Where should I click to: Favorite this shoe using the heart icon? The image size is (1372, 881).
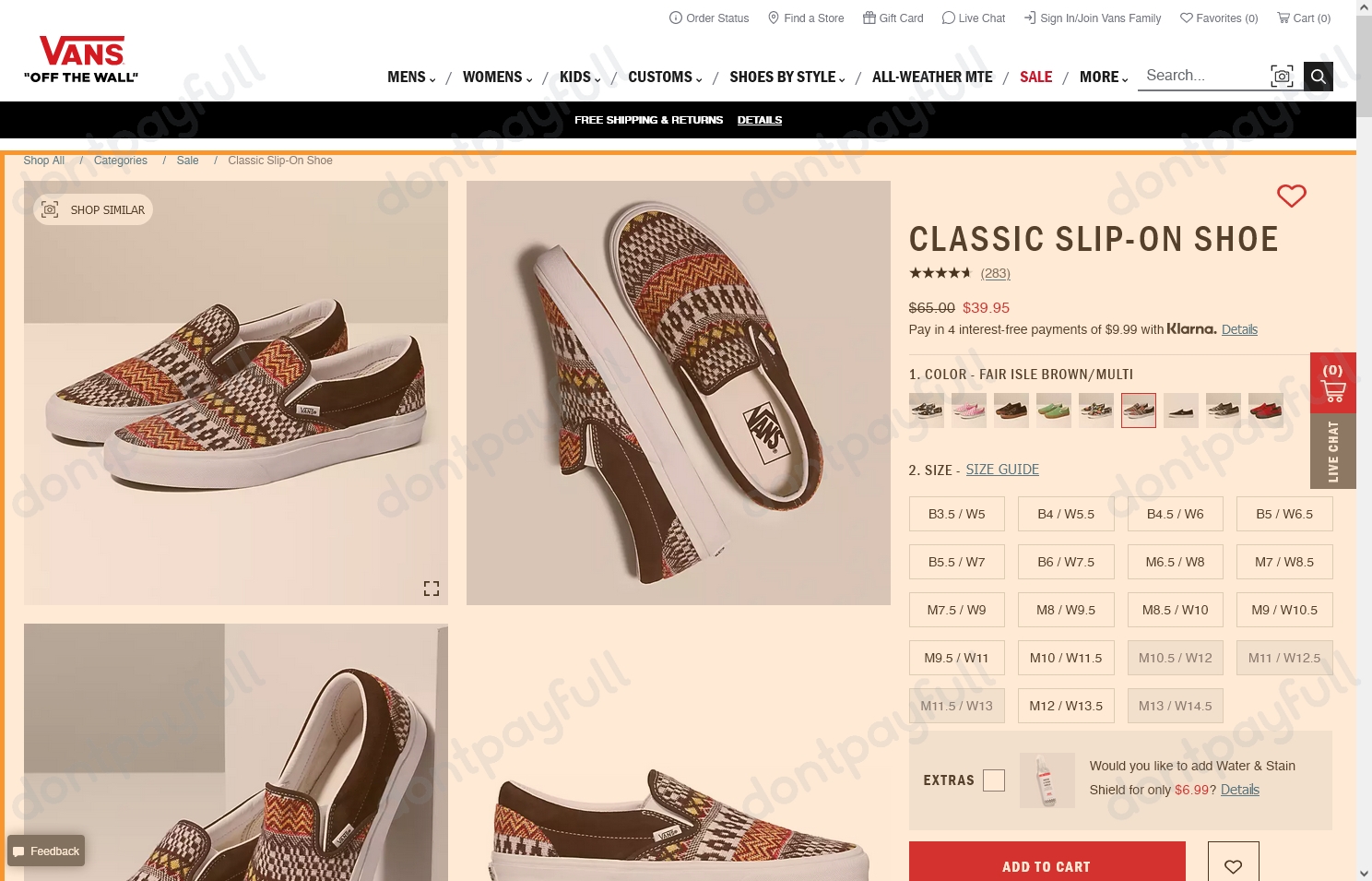coord(1291,196)
